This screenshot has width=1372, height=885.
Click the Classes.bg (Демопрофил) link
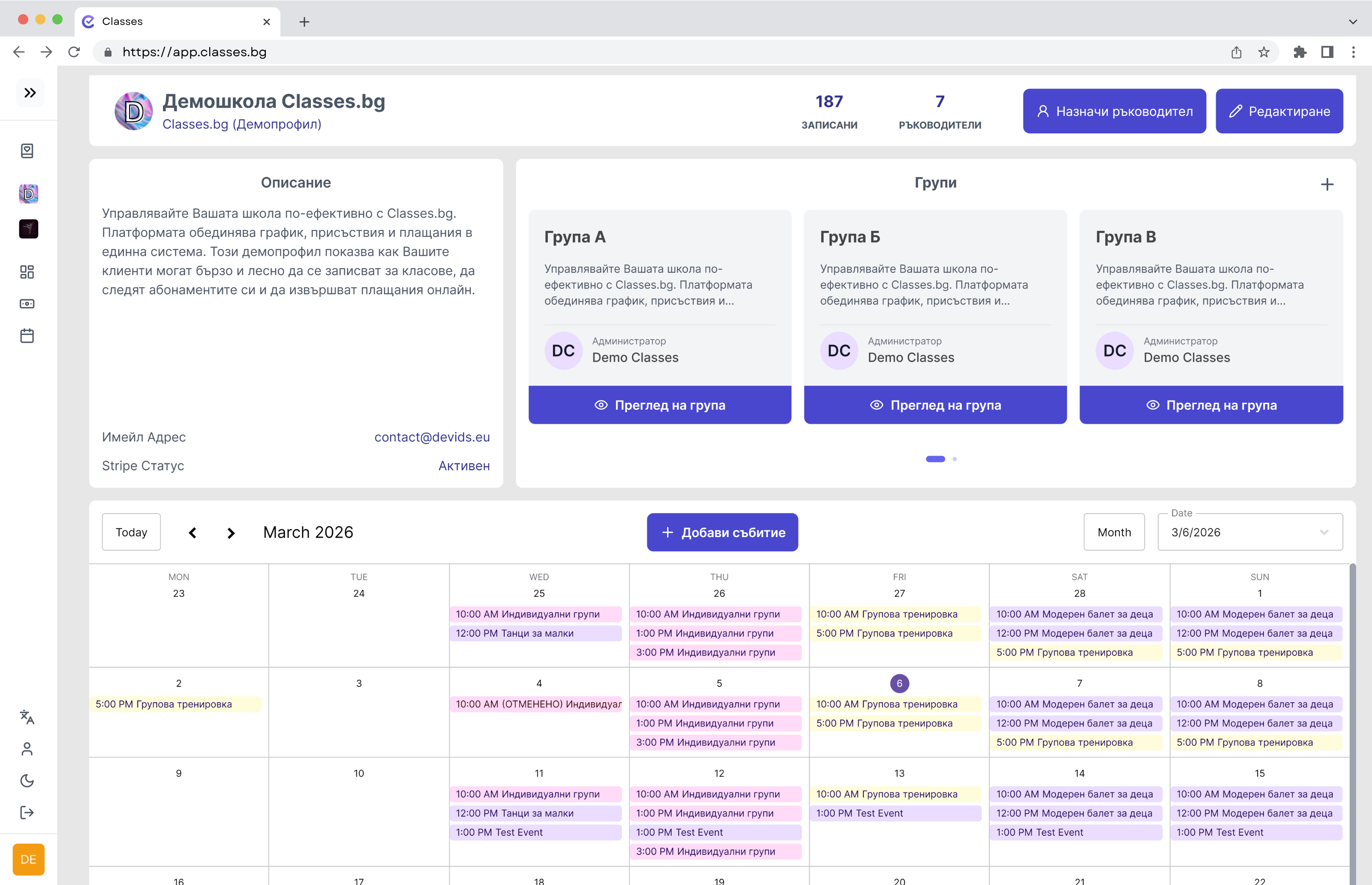pos(242,124)
